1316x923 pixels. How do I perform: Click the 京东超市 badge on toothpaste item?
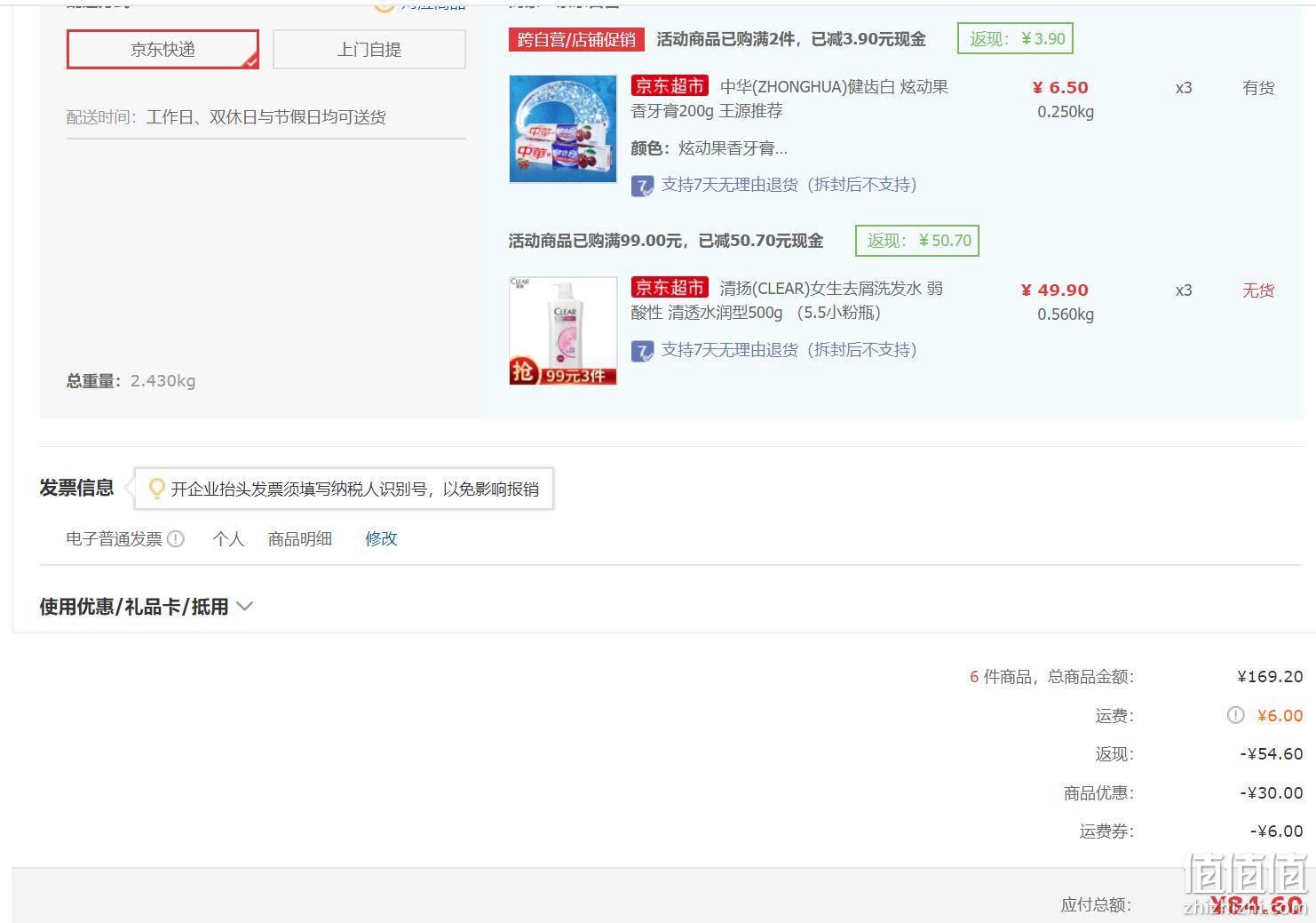pos(670,86)
